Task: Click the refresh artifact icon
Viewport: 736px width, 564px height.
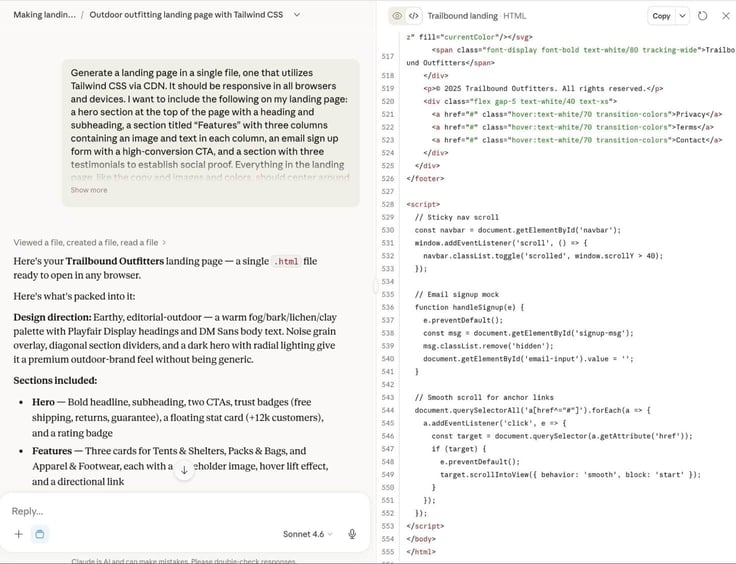Action: click(x=703, y=16)
